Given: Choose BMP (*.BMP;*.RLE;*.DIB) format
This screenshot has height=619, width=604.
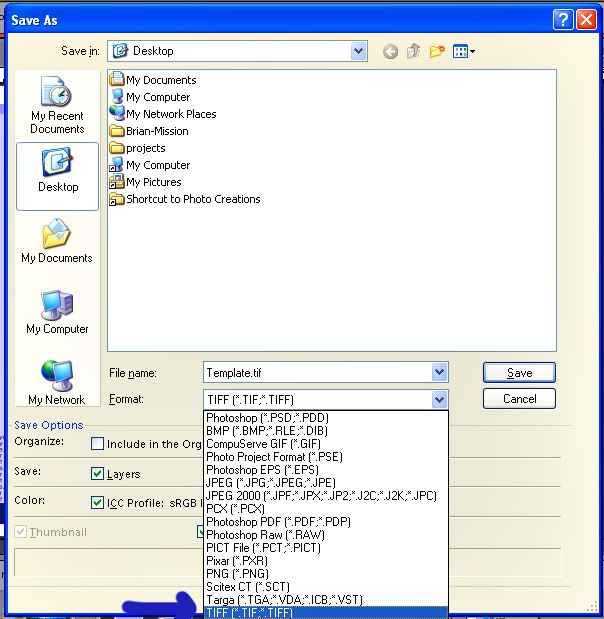Looking at the screenshot, I should (326, 430).
